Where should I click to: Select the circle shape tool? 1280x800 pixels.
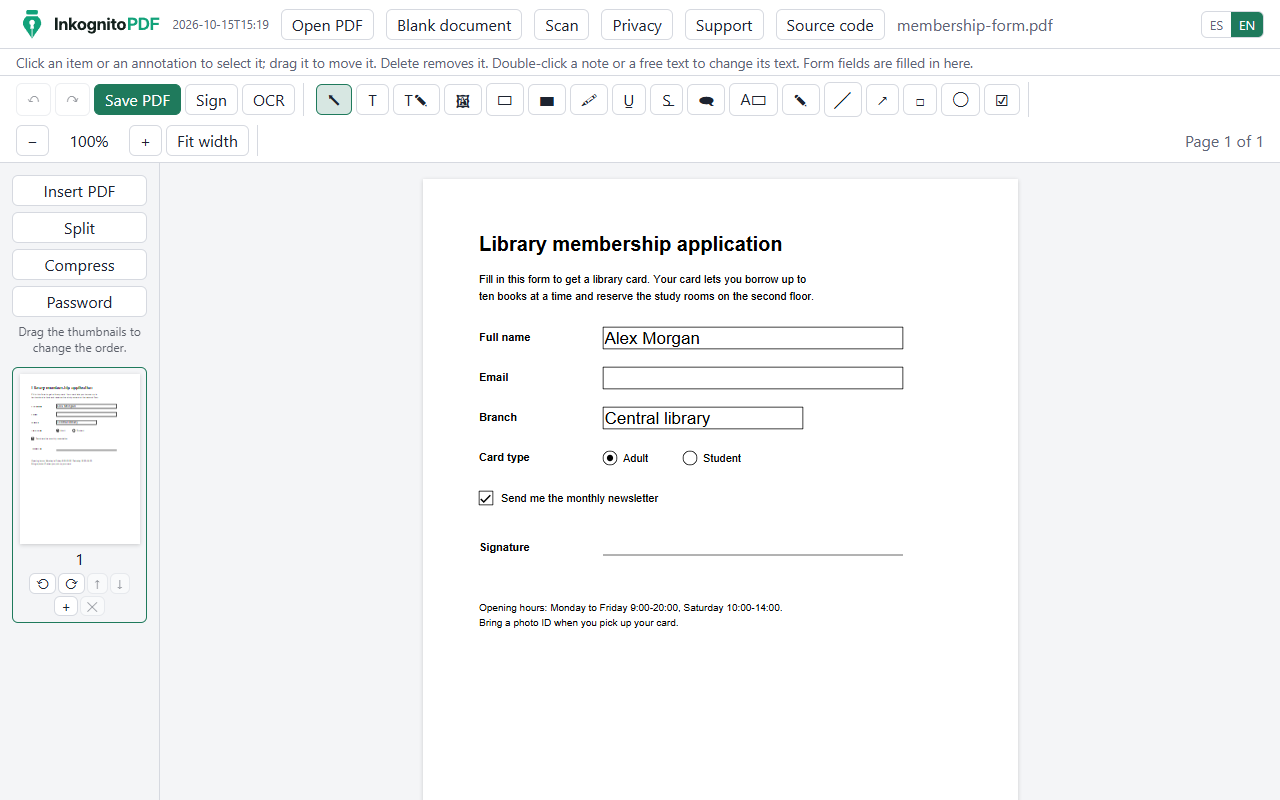click(x=960, y=100)
